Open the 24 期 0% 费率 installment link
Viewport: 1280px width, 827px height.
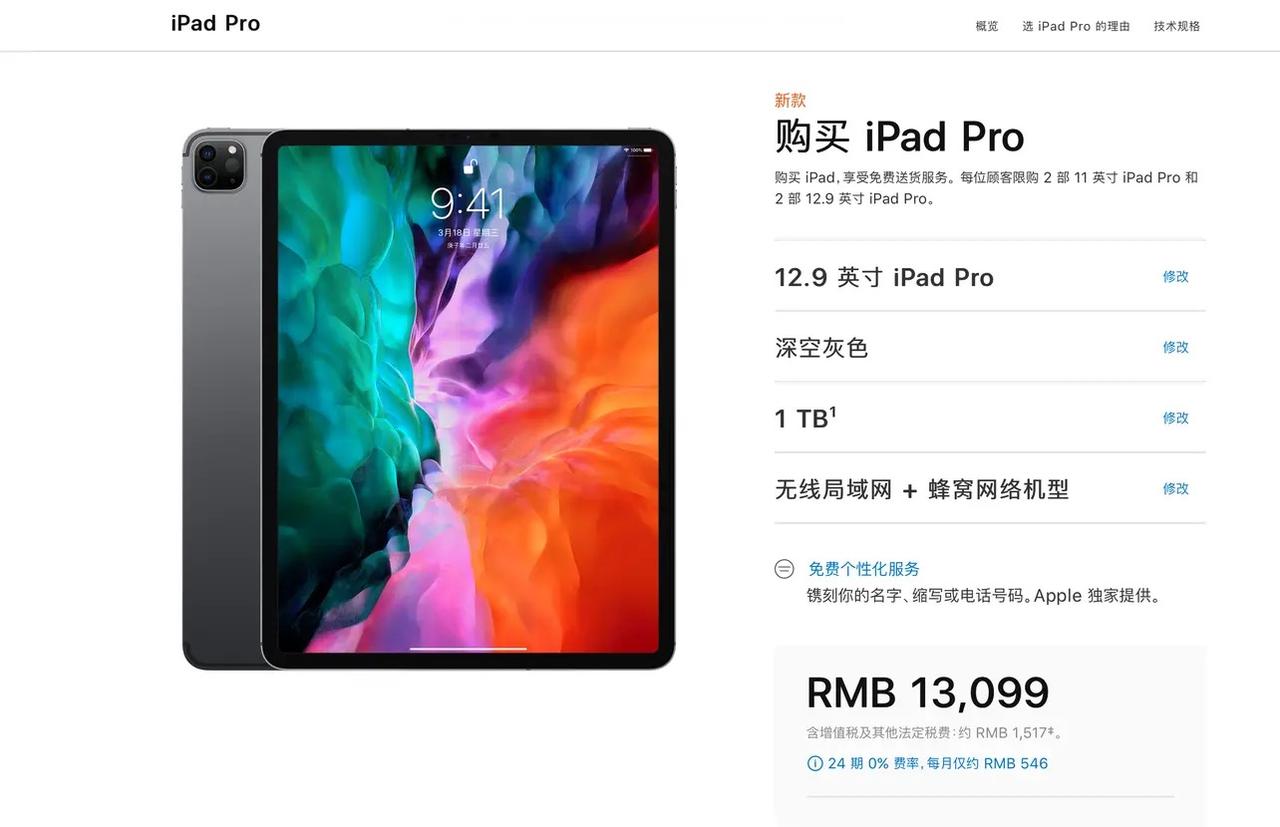click(938, 764)
